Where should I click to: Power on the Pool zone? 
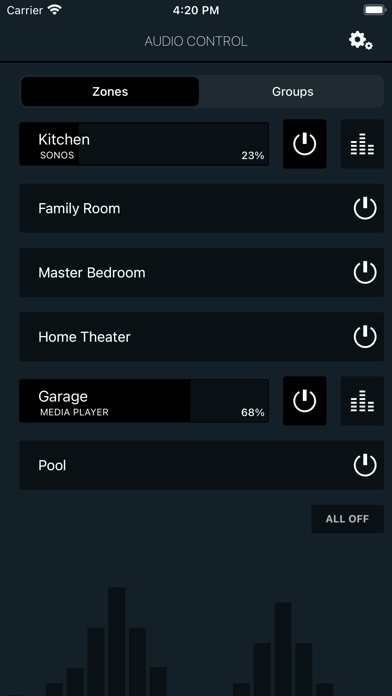point(365,465)
